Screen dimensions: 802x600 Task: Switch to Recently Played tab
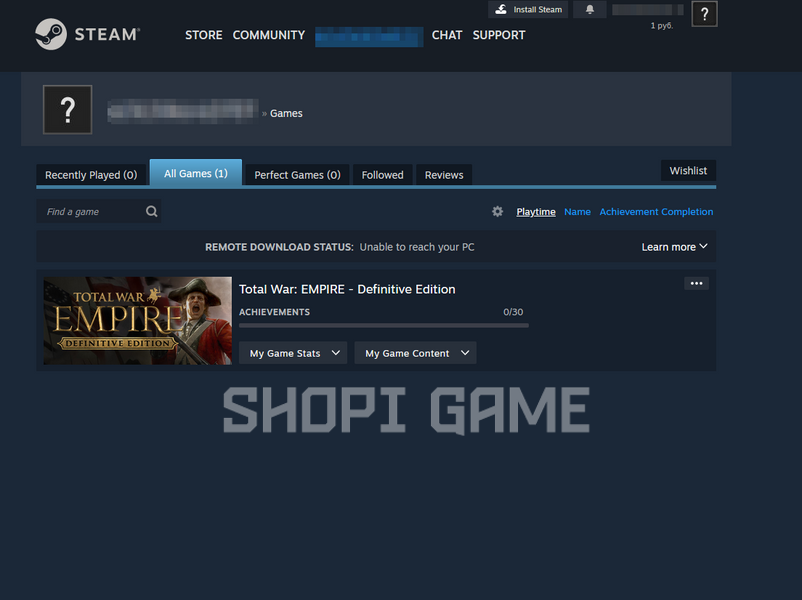tap(91, 175)
